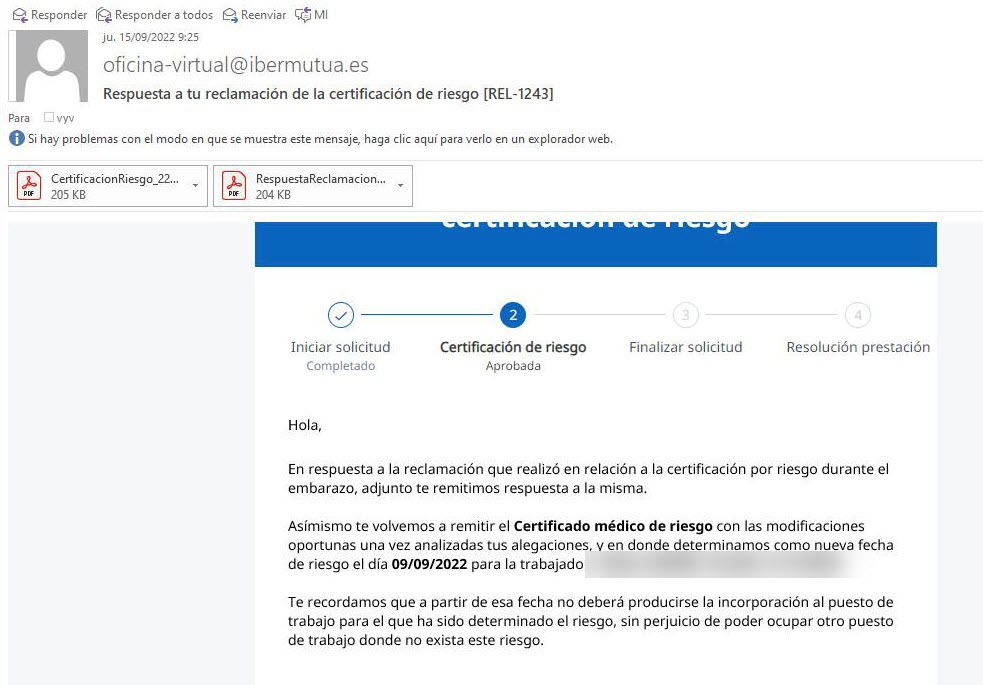
Task: Click the email subject line text
Action: coord(328,94)
